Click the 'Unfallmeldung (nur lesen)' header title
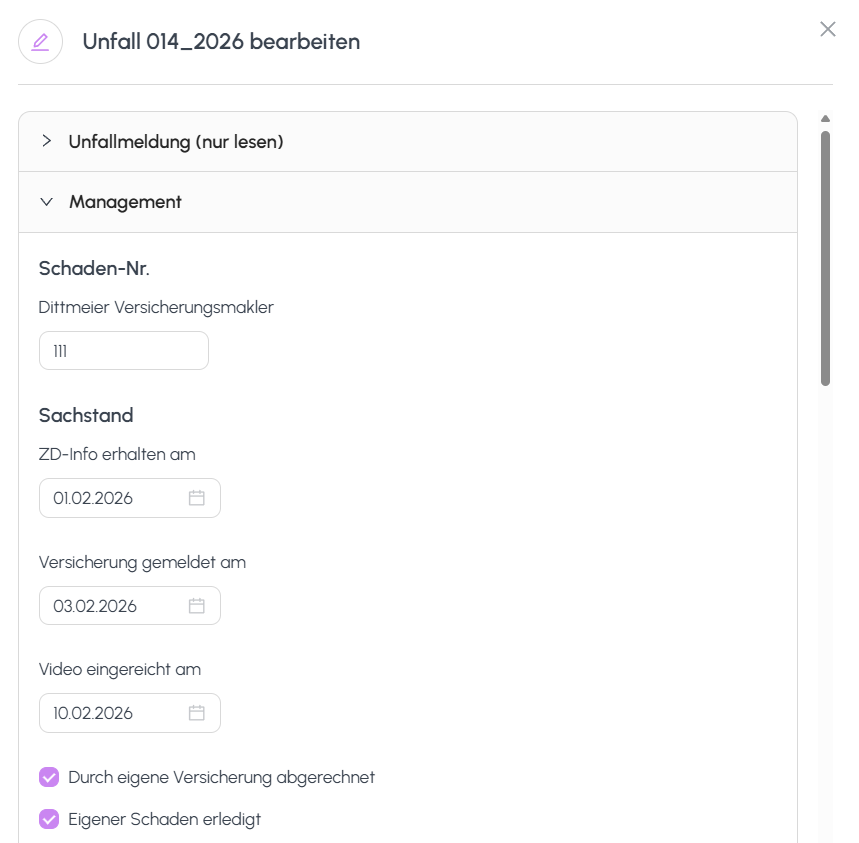The height and width of the screenshot is (843, 859). (x=176, y=142)
